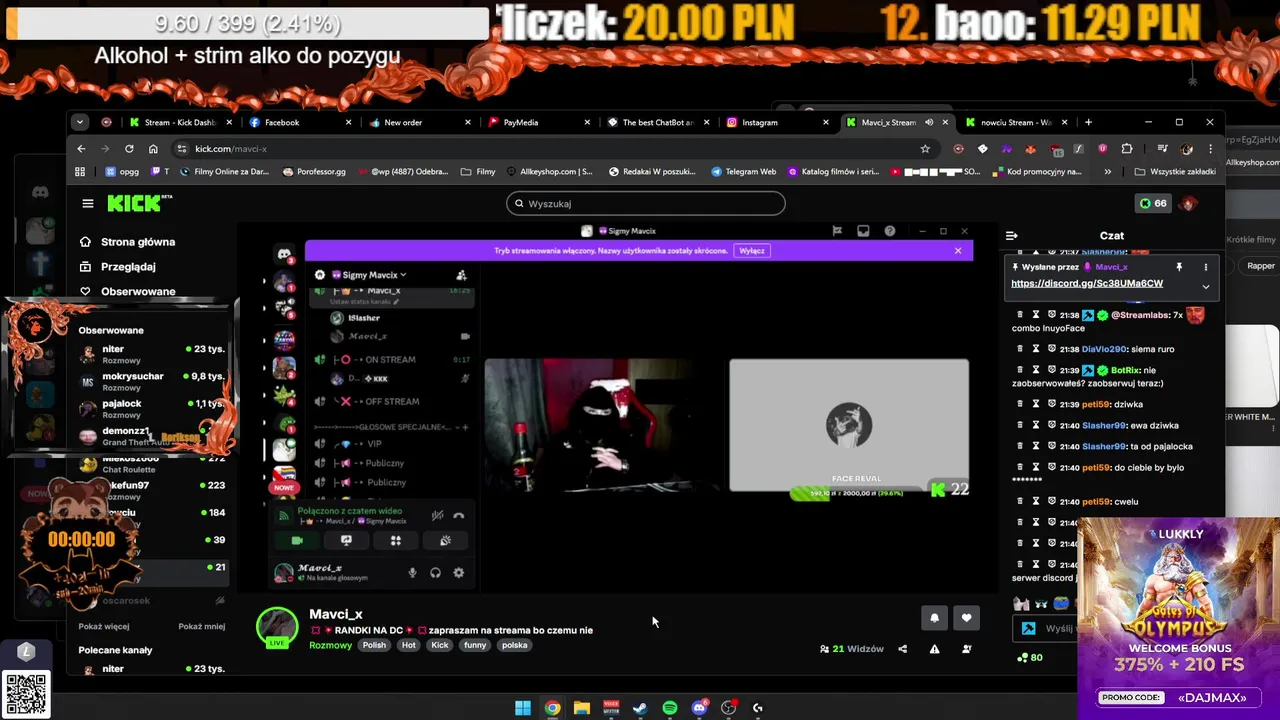The height and width of the screenshot is (720, 1280).
Task: Collapse GŁOSOWE SPECJALNE category
Action: coord(384,427)
